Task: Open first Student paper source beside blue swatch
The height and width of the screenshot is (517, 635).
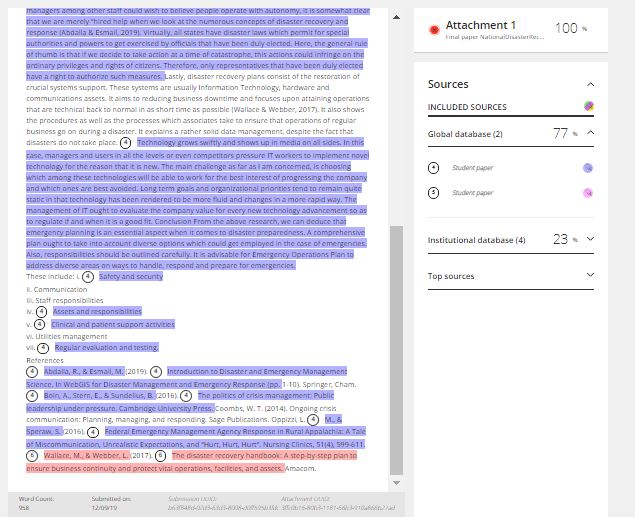Action: click(x=473, y=168)
